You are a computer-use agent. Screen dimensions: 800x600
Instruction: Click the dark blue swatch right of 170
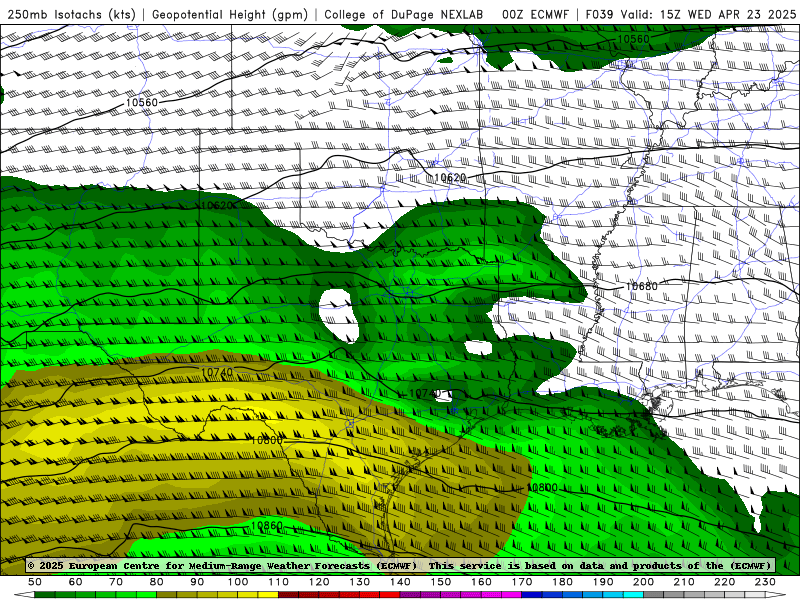(532, 595)
